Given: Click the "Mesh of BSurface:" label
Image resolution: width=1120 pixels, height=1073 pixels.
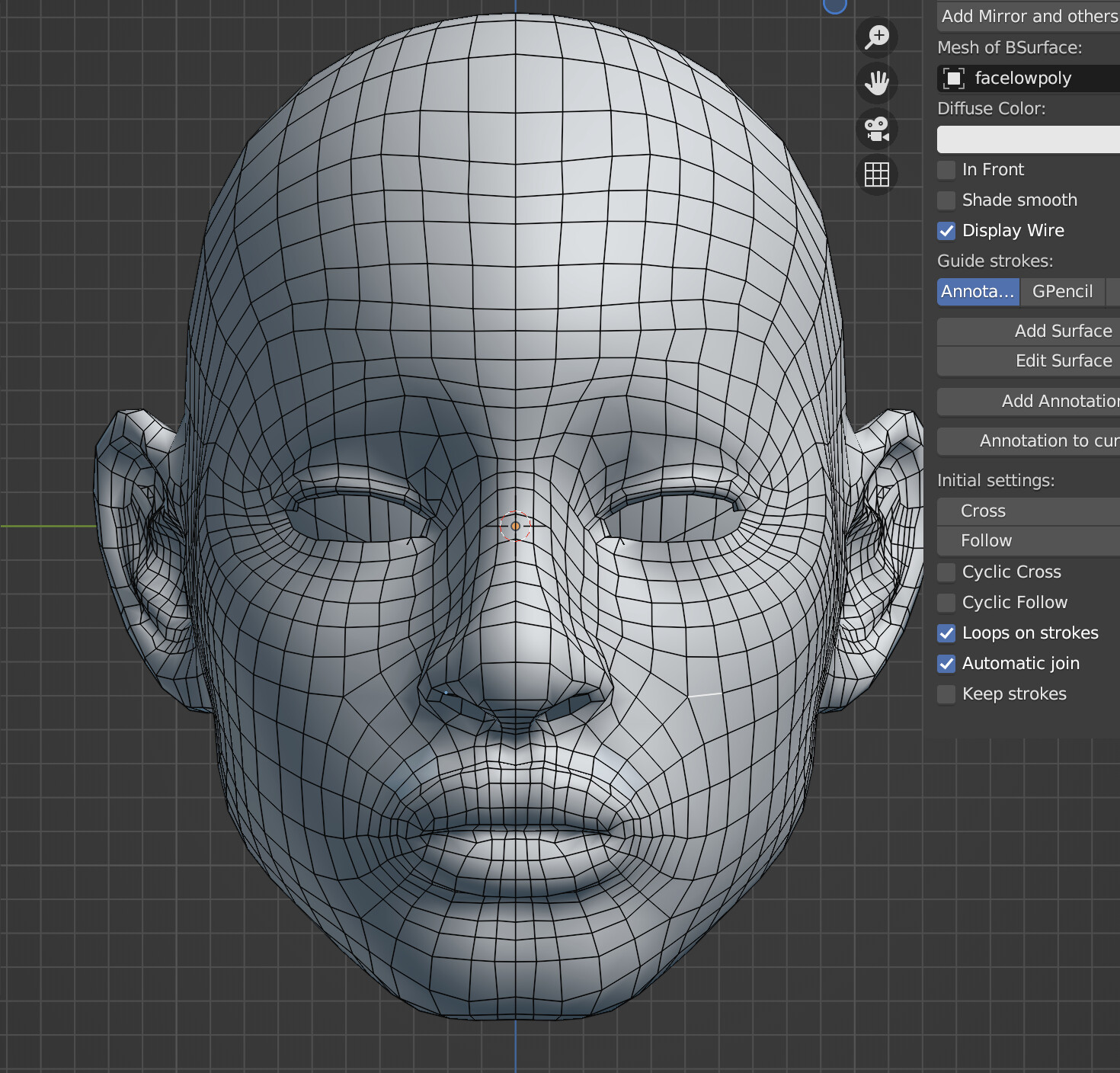Looking at the screenshot, I should (1010, 48).
